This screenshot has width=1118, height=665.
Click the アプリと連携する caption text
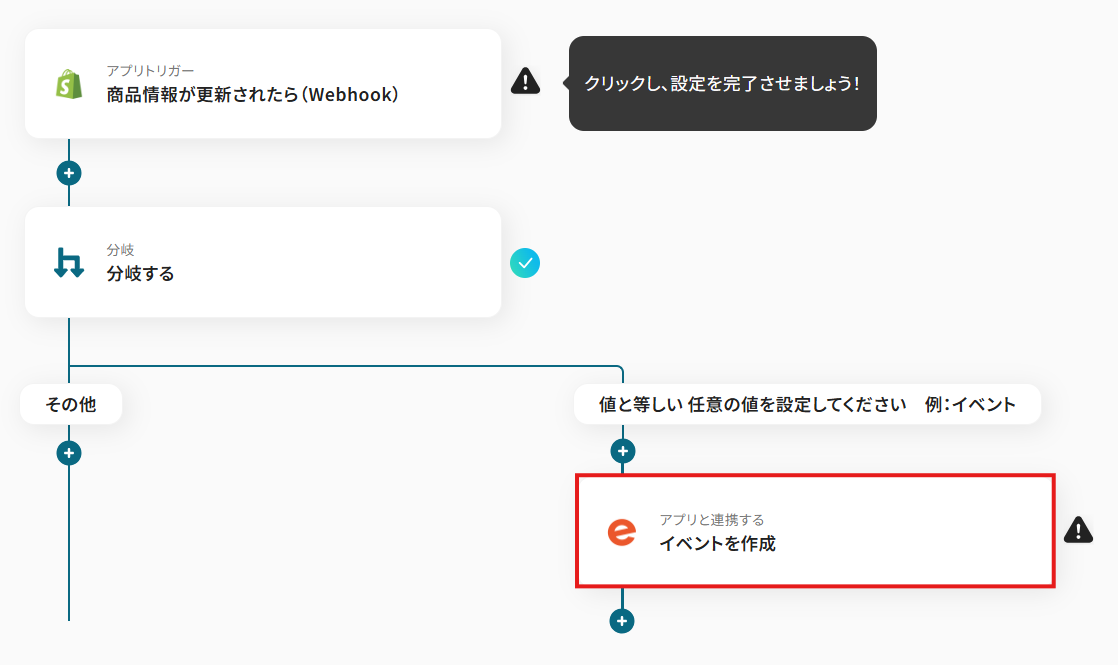[711, 520]
